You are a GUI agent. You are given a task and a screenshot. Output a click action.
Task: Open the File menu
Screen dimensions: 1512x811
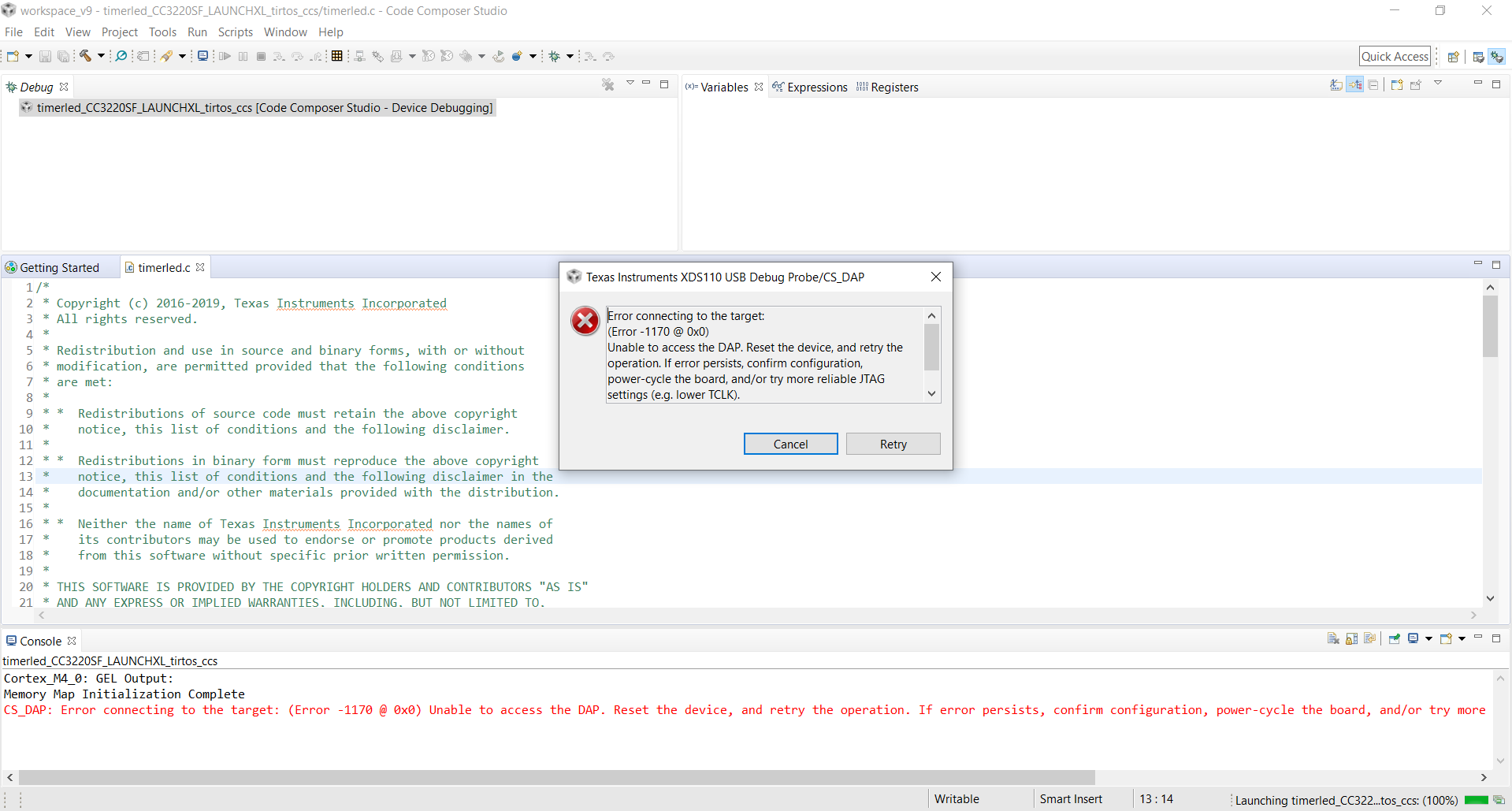click(14, 32)
